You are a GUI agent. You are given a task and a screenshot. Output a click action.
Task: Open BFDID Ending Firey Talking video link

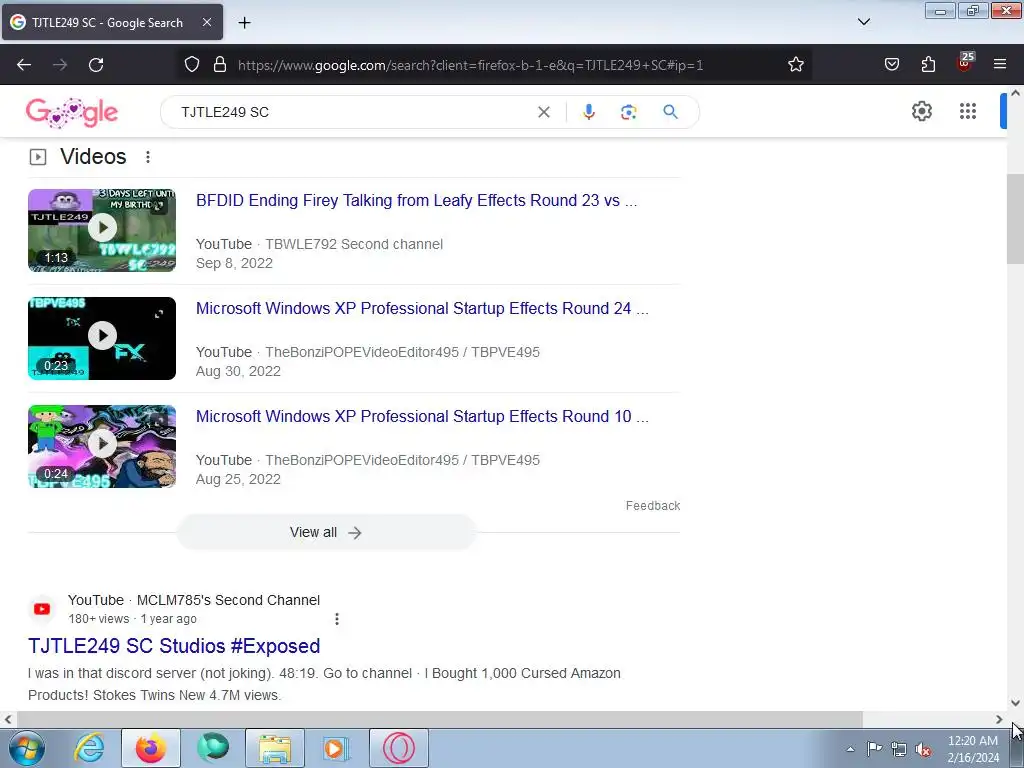[417, 200]
